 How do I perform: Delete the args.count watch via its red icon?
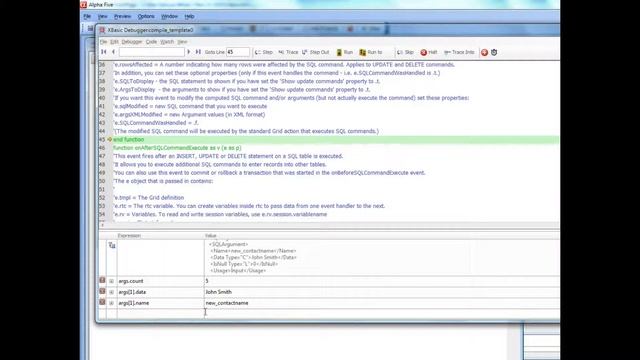102,280
